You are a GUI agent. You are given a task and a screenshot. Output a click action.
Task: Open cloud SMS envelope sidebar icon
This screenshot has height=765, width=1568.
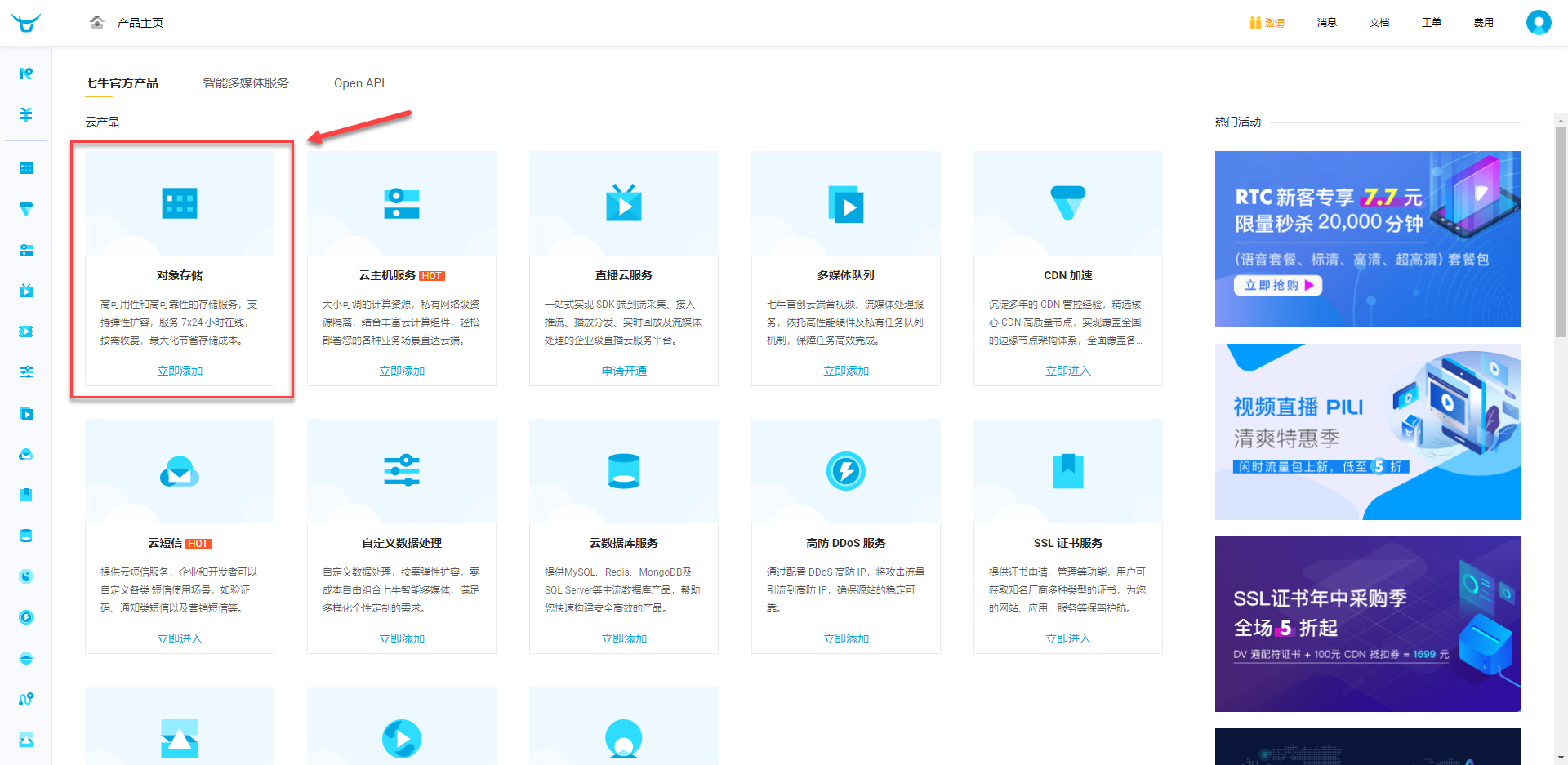tap(26, 454)
